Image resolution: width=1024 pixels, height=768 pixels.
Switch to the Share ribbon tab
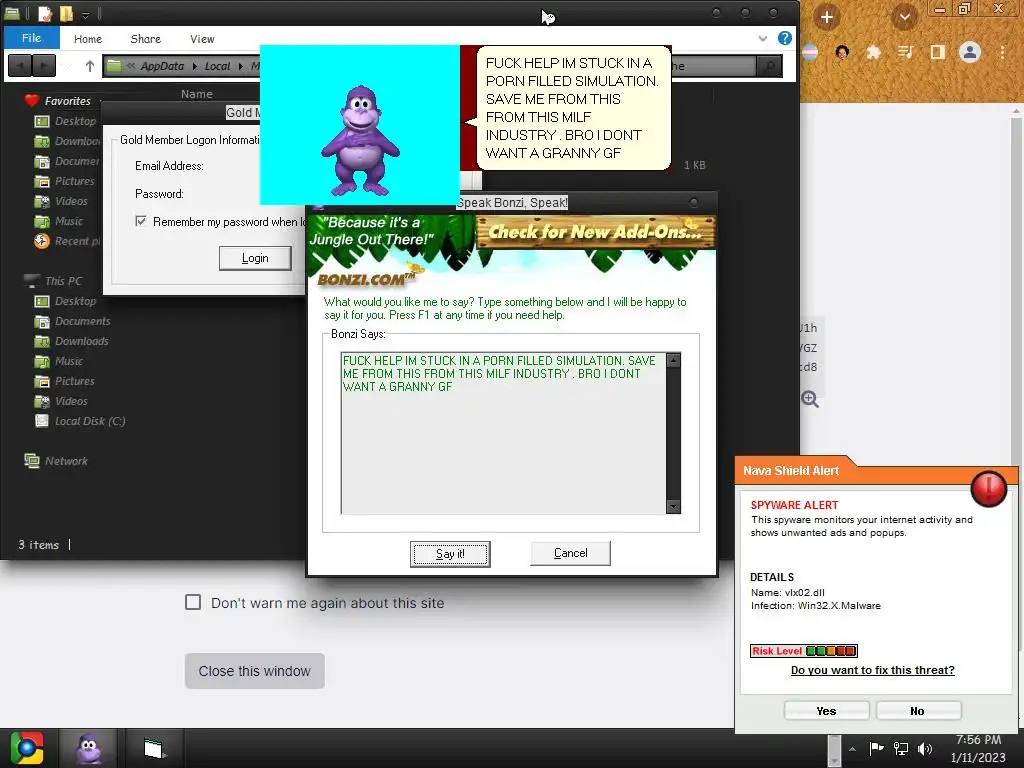[x=146, y=39]
